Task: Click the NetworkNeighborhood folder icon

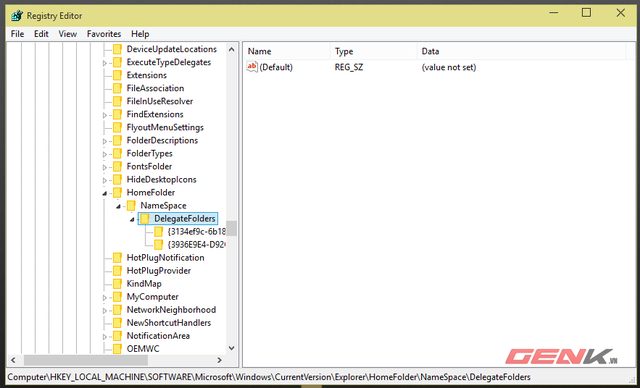Action: click(118, 310)
